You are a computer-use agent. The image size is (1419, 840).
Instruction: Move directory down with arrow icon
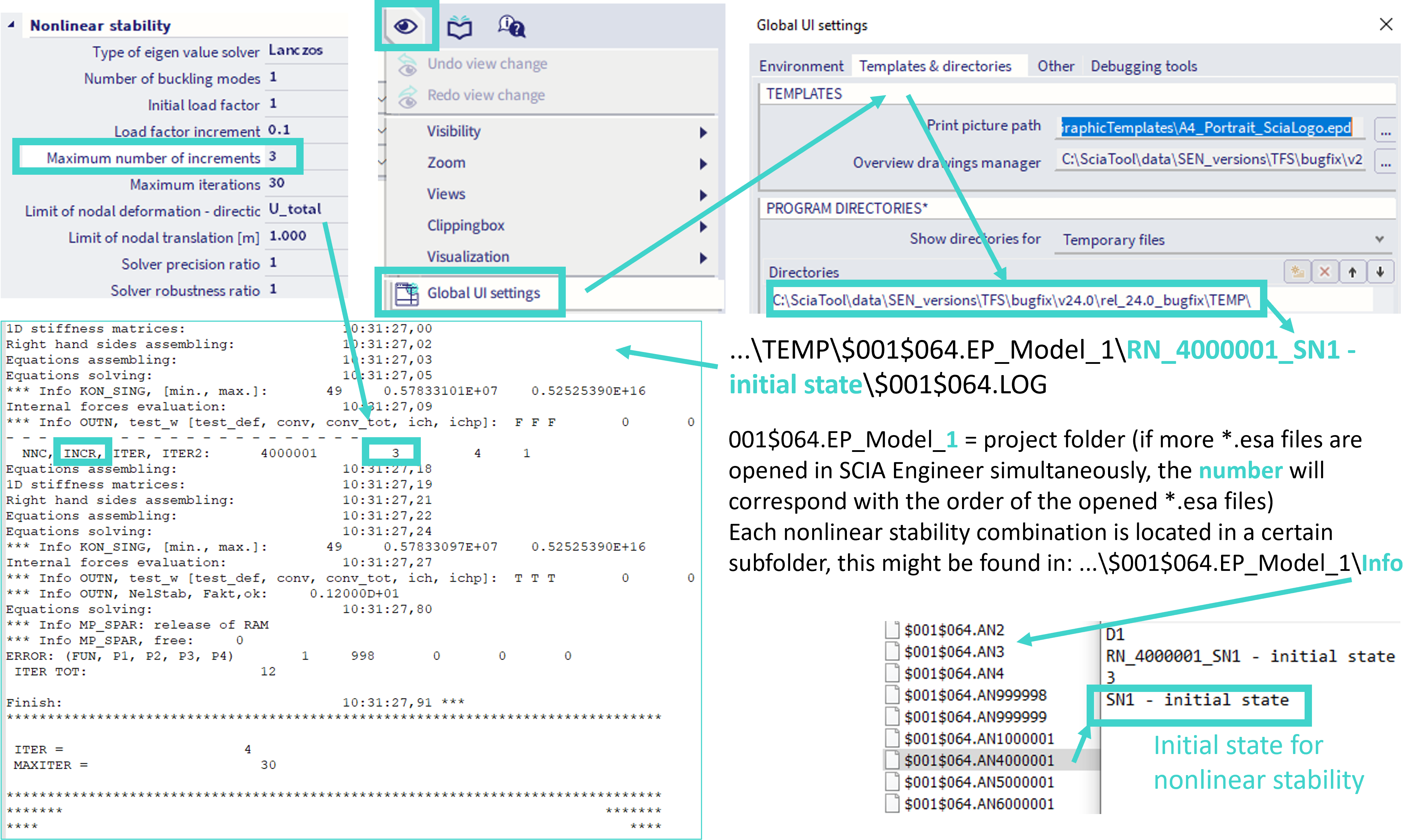(1380, 272)
